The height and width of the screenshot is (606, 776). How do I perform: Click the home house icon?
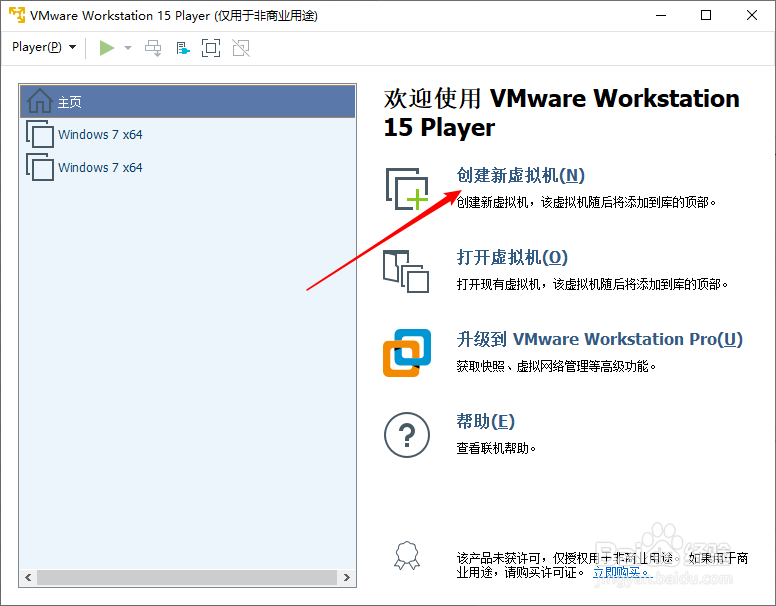(40, 101)
